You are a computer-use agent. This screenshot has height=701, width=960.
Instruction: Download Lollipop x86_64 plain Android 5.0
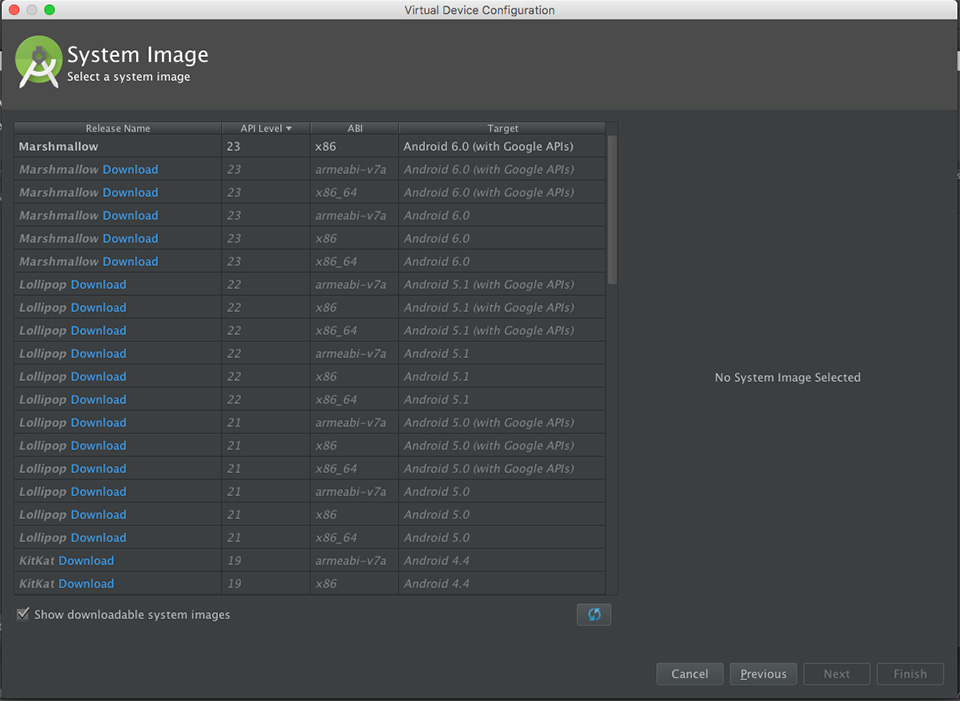pyautogui.click(x=99, y=538)
